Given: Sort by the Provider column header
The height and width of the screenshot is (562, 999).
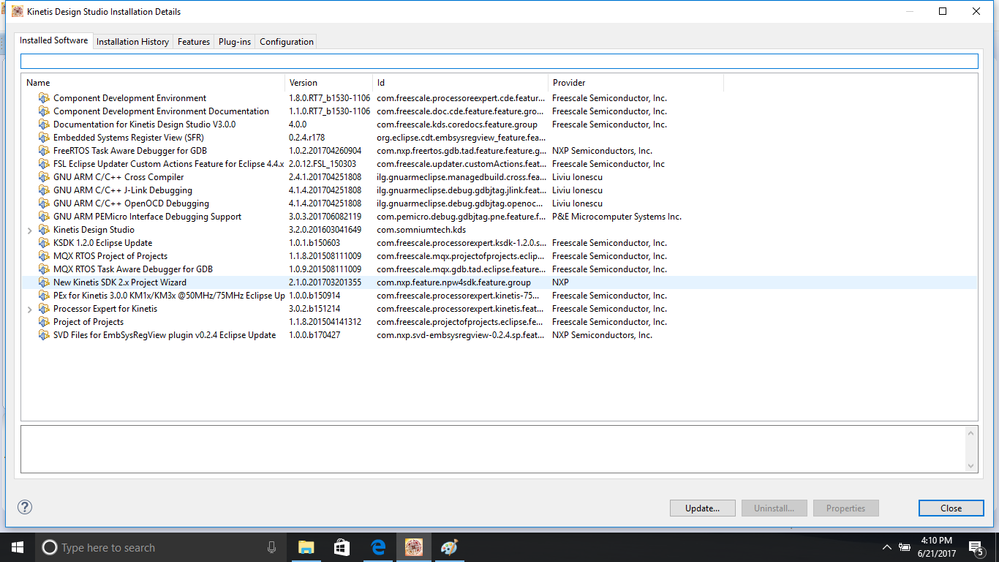Looking at the screenshot, I should point(636,83).
